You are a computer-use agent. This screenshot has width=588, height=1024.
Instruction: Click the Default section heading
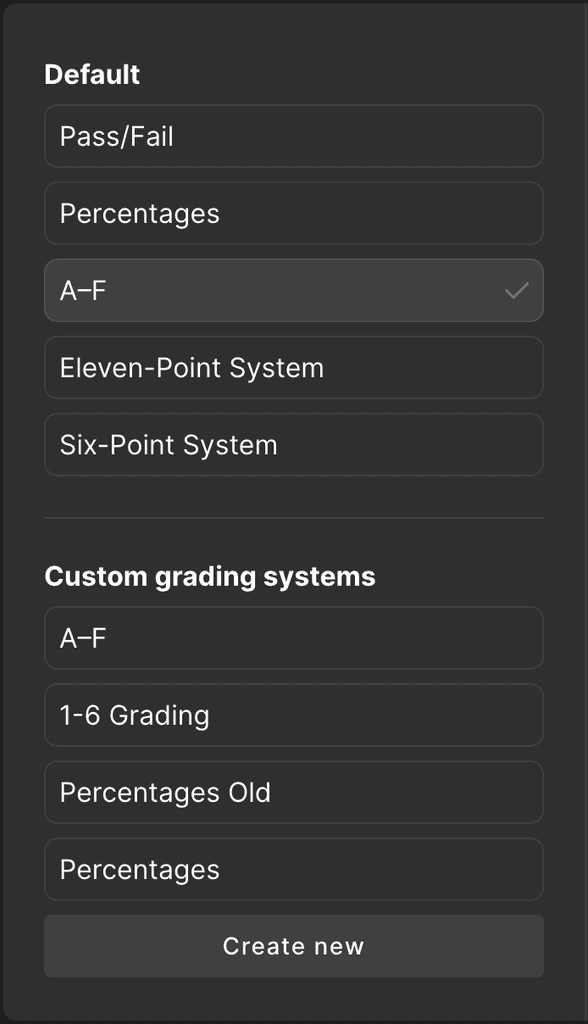[92, 74]
